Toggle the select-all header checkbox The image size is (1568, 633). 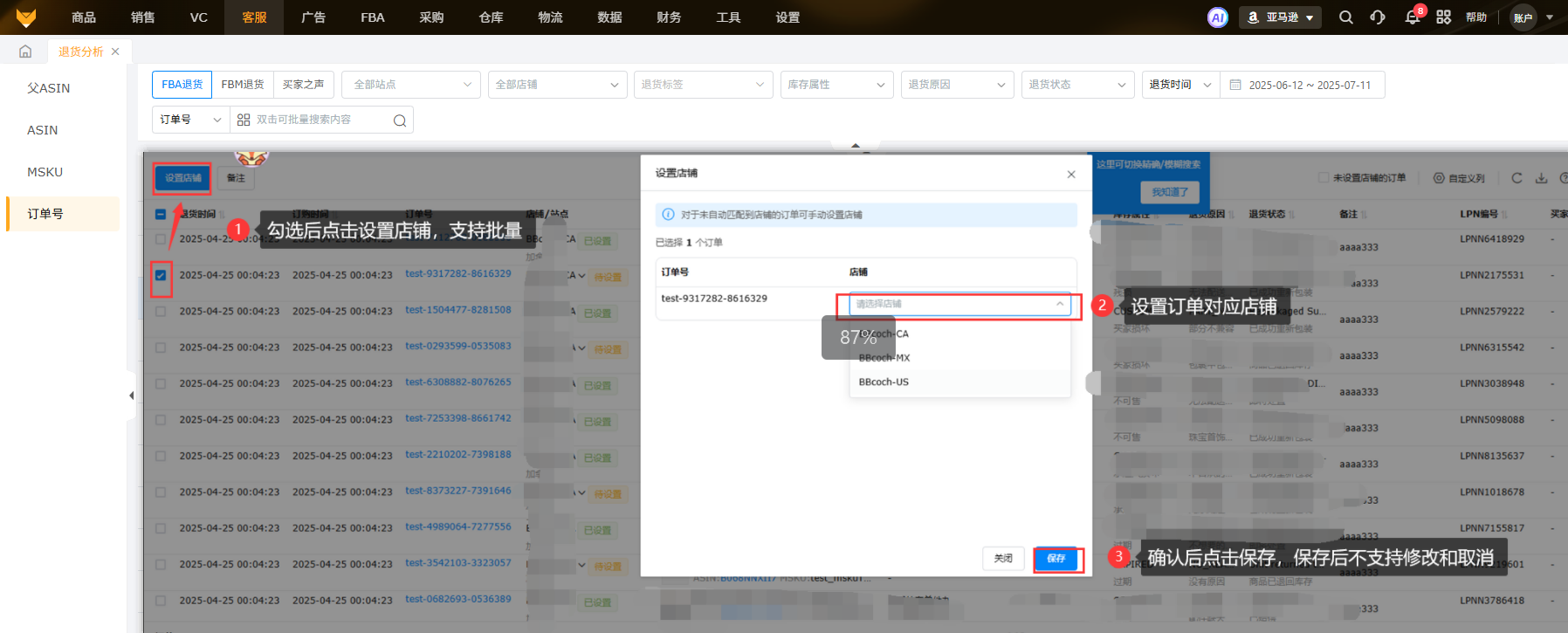[x=161, y=214]
